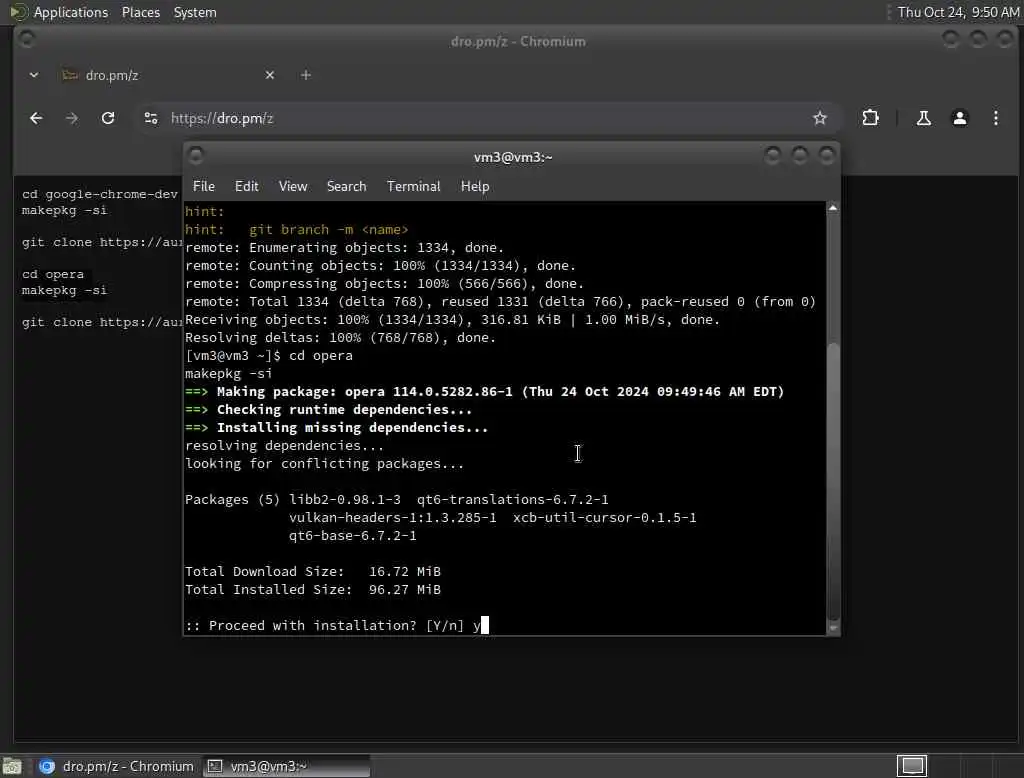The image size is (1024, 778).
Task: Click the 'vulkan-headers-1:1.3.285-1' package name
Action: pos(392,518)
